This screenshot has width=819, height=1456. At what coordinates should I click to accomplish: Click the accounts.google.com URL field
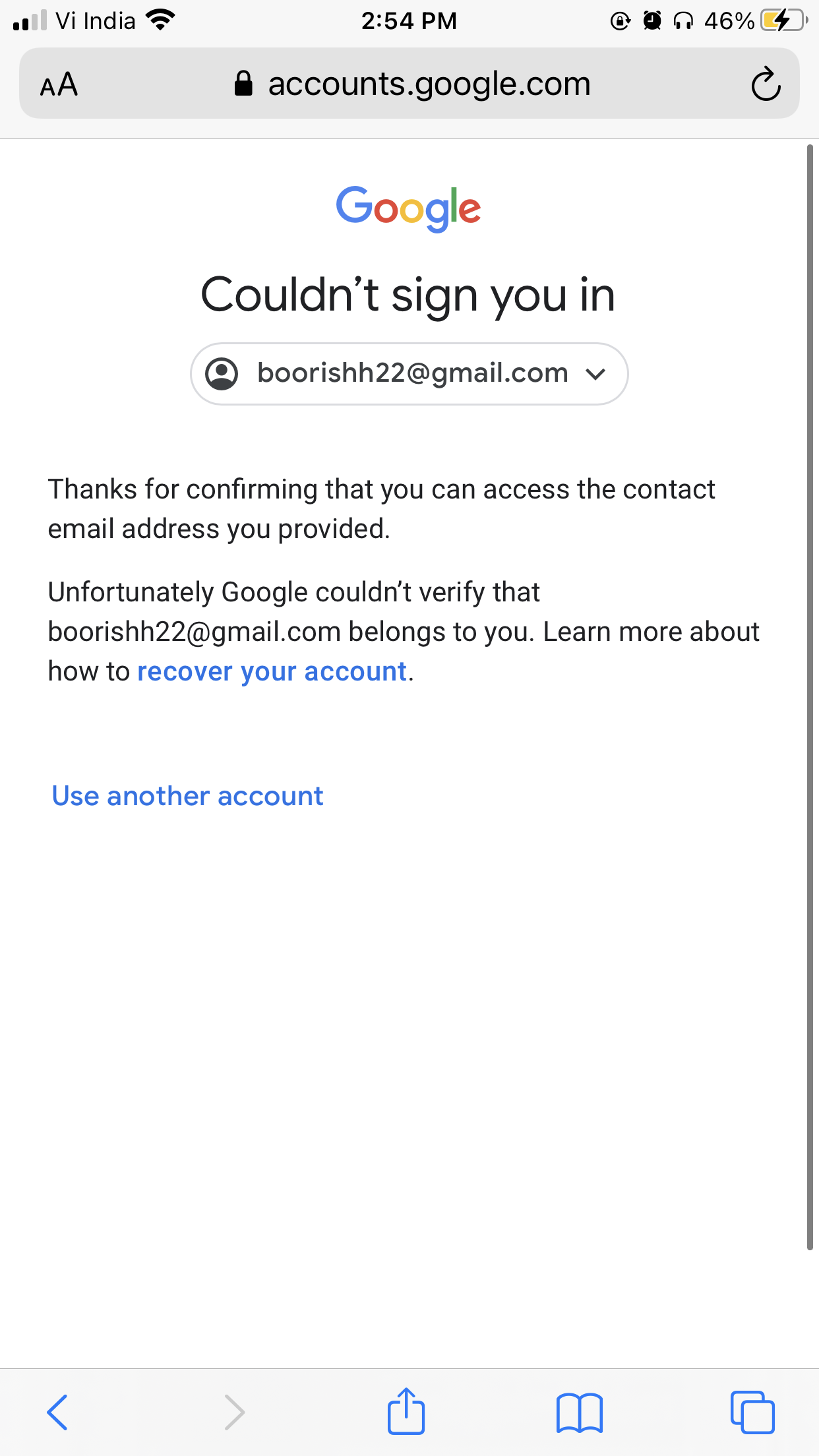(x=429, y=84)
